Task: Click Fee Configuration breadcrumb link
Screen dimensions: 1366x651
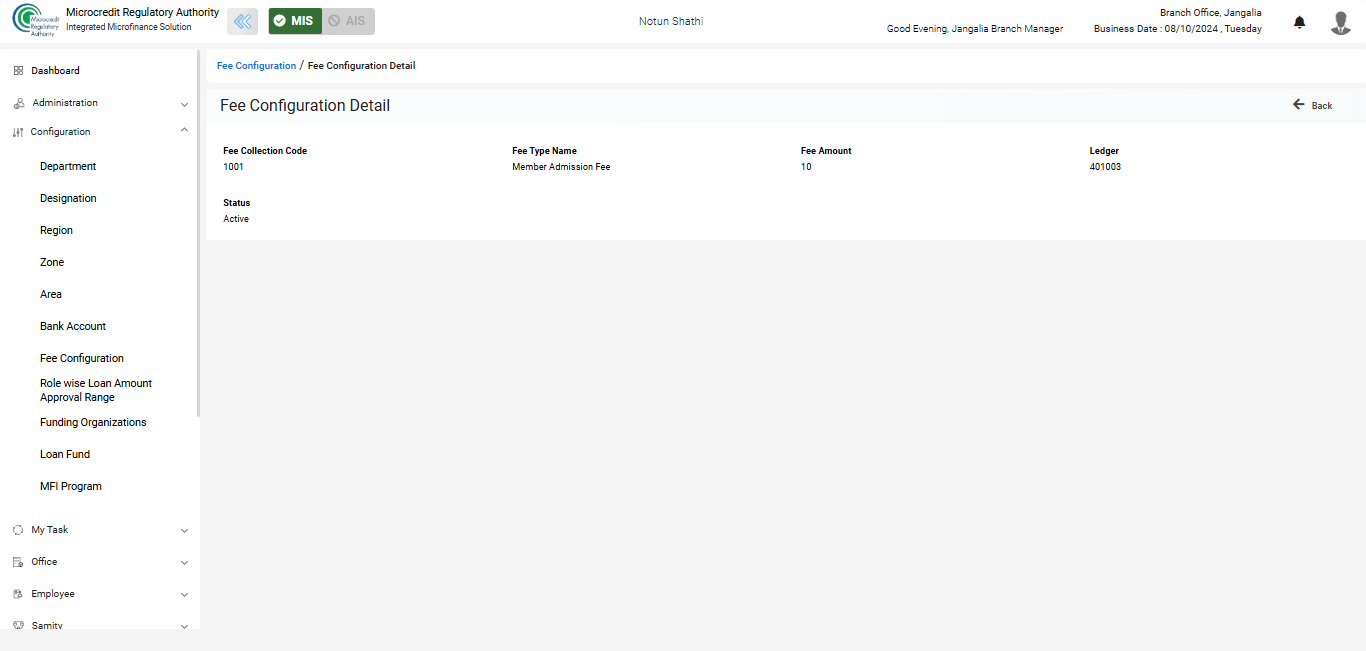Action: coord(256,66)
